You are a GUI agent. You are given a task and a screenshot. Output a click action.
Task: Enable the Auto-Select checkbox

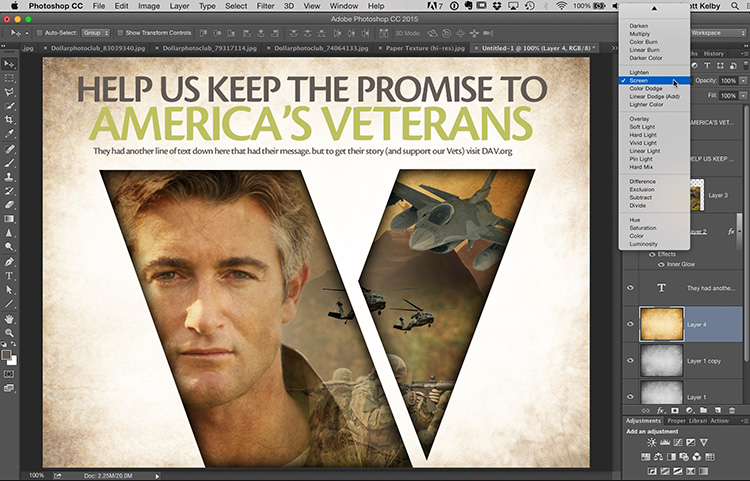tap(38, 33)
